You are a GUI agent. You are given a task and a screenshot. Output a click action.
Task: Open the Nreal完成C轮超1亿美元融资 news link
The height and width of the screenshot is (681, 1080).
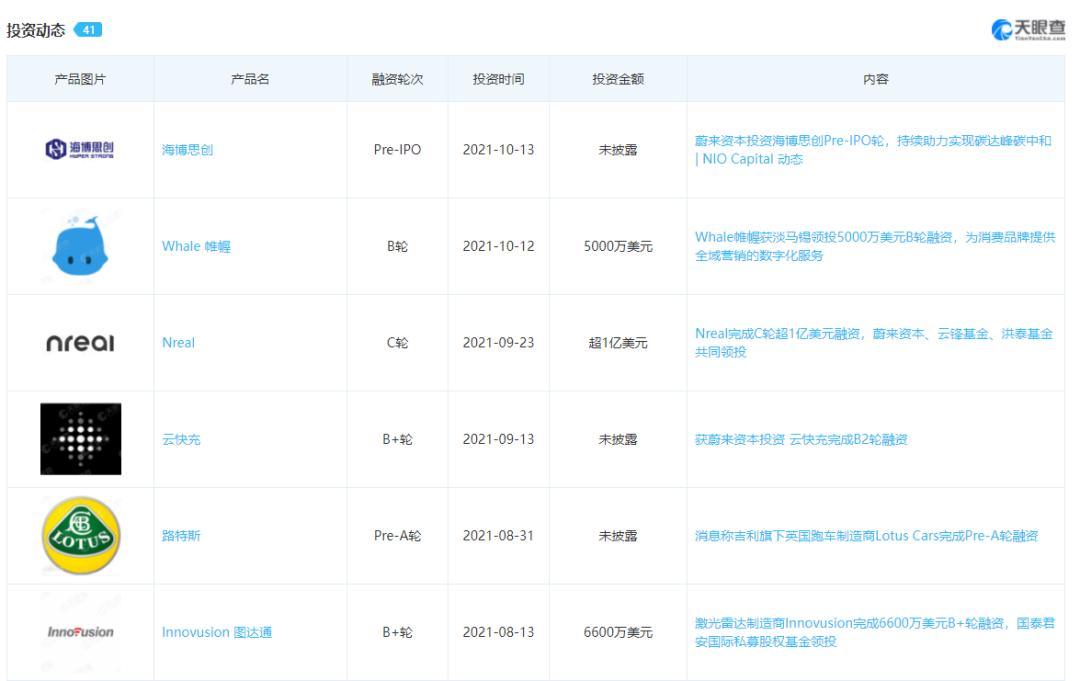click(874, 343)
